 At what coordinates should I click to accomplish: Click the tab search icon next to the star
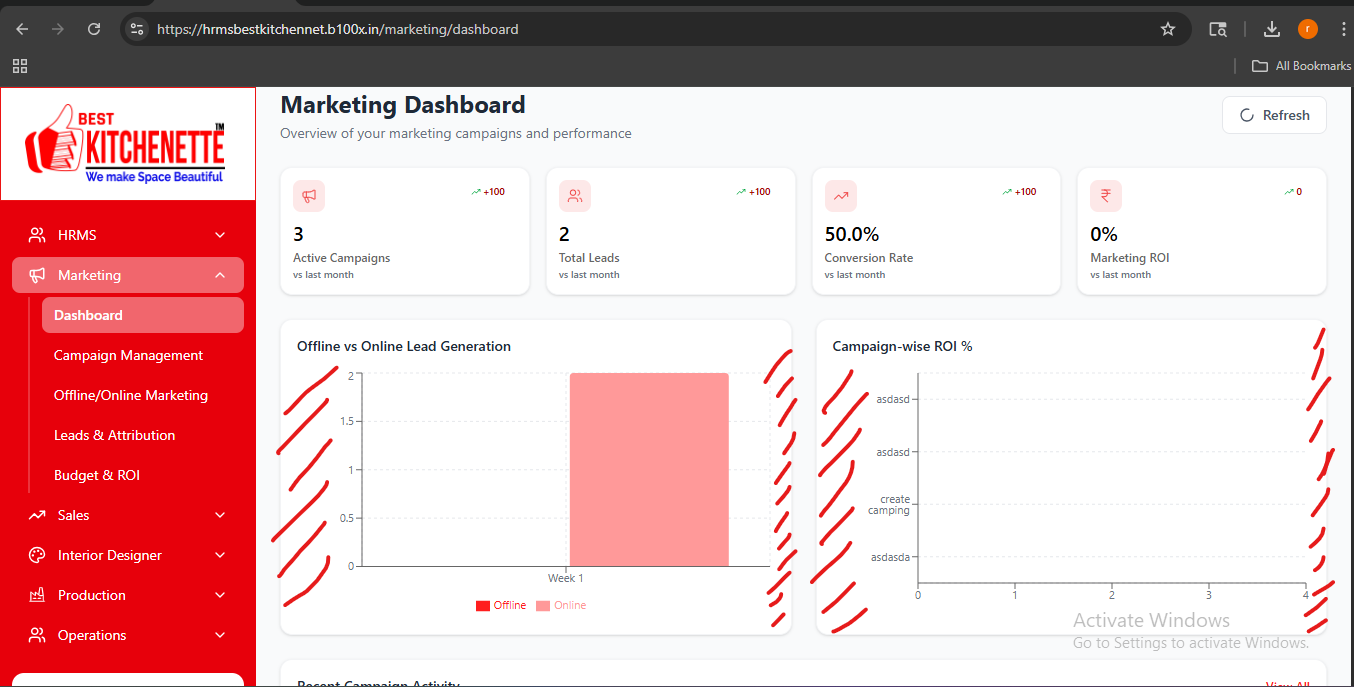click(1218, 29)
